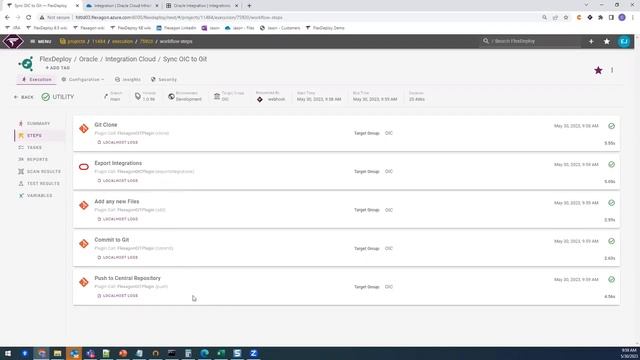
Task: Click the Add any new Files git icon
Action: 84,205
